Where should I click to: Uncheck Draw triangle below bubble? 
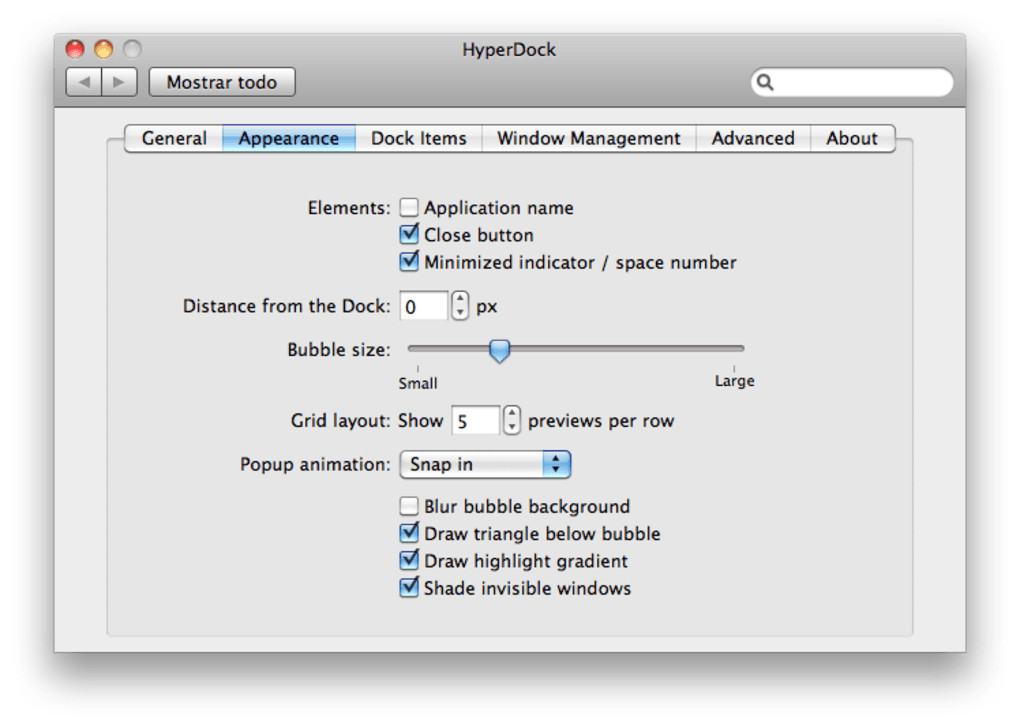pos(409,533)
